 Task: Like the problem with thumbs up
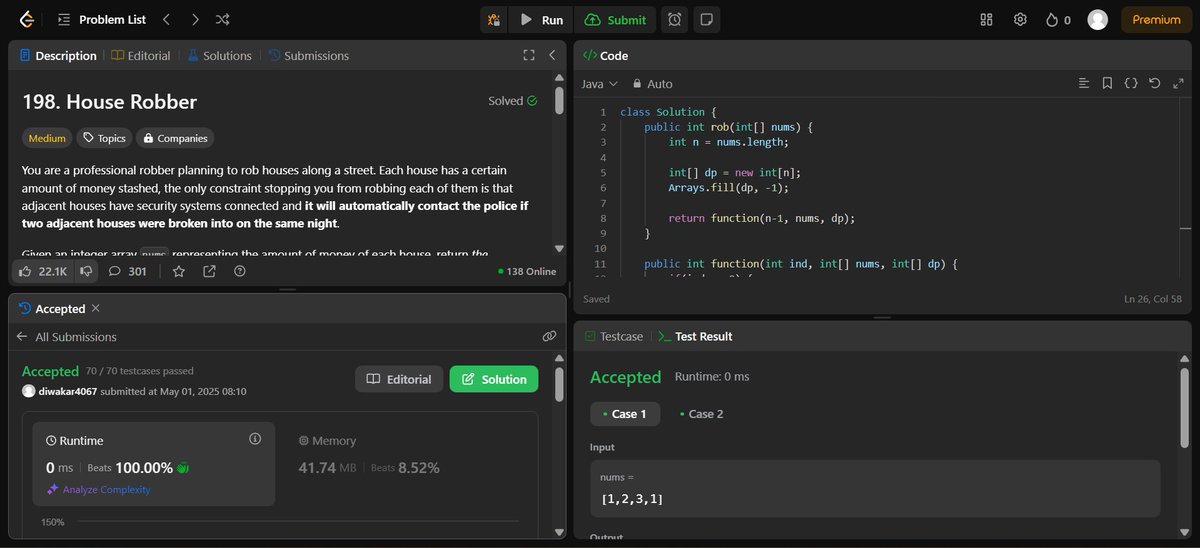pos(43,271)
